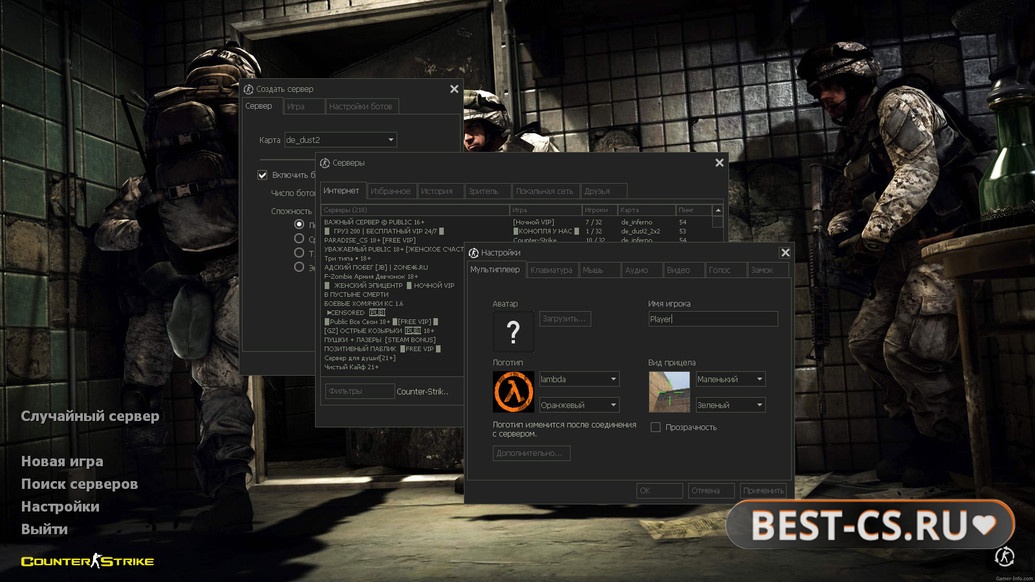Click Новая игра in main menu
Screen dimensions: 1035x582
[x=62, y=461]
